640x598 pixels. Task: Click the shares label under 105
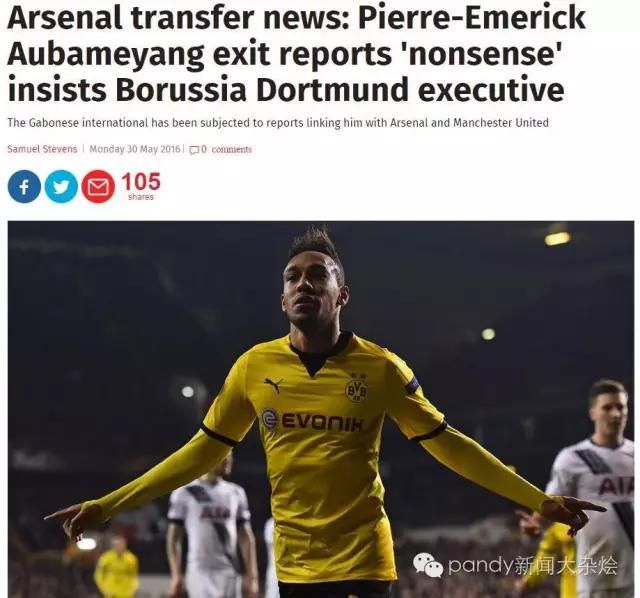(x=141, y=197)
